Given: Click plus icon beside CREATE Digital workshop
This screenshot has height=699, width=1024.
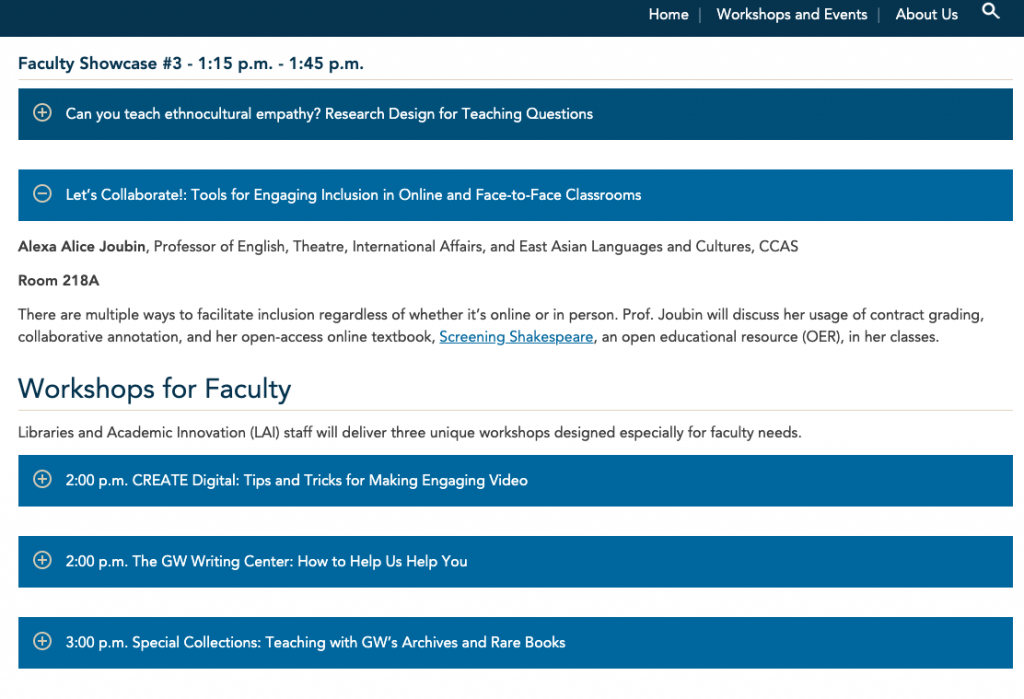Looking at the screenshot, I should pos(42,480).
